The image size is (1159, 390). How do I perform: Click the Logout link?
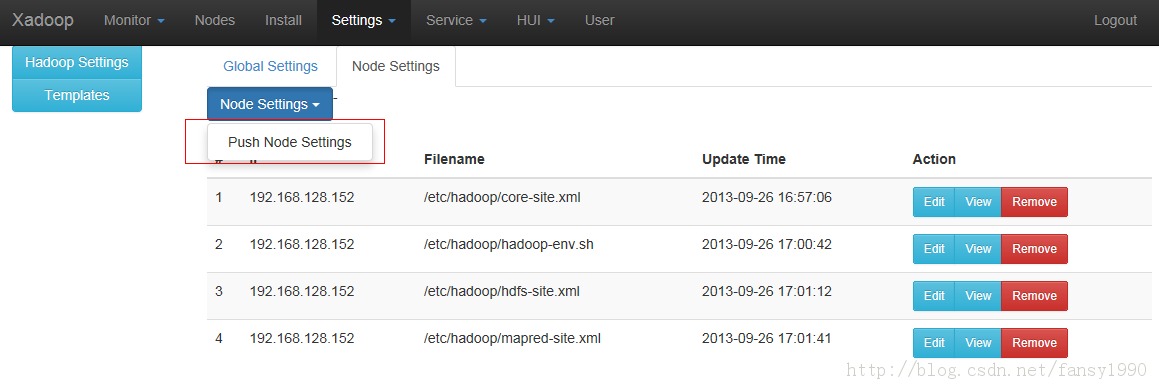click(1115, 21)
